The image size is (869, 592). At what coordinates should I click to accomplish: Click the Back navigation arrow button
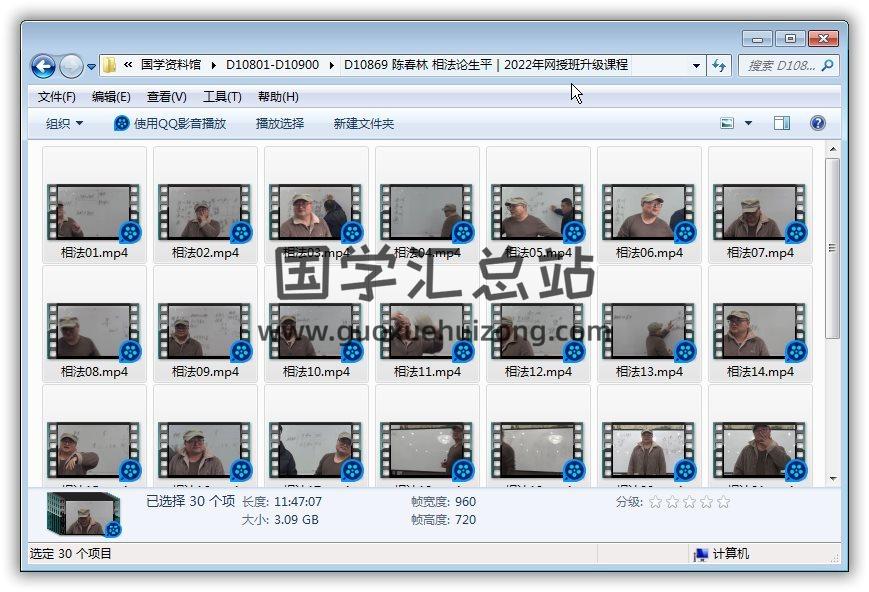(x=43, y=66)
